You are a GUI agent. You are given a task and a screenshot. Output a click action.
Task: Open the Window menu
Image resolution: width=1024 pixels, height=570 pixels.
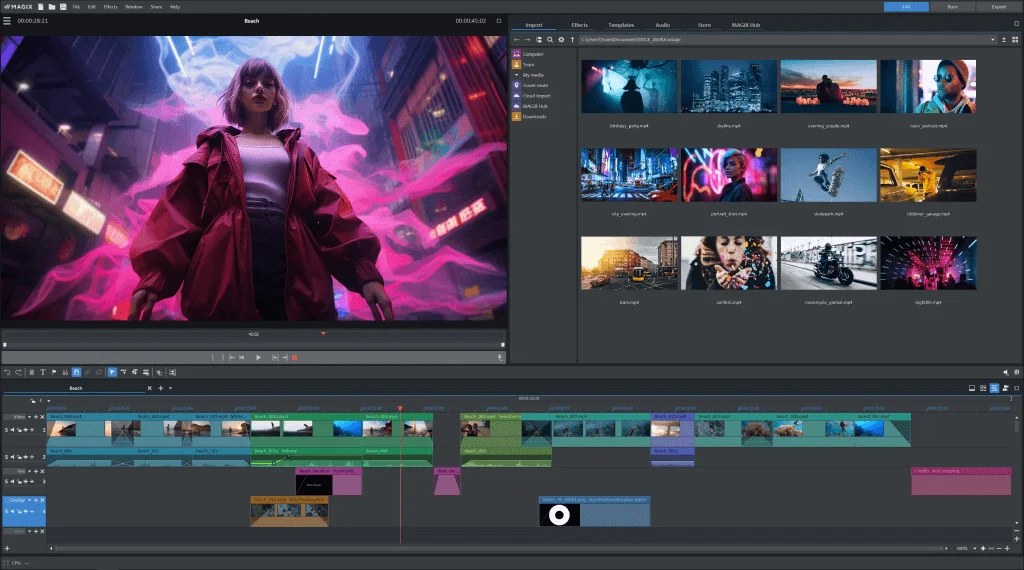pos(133,7)
